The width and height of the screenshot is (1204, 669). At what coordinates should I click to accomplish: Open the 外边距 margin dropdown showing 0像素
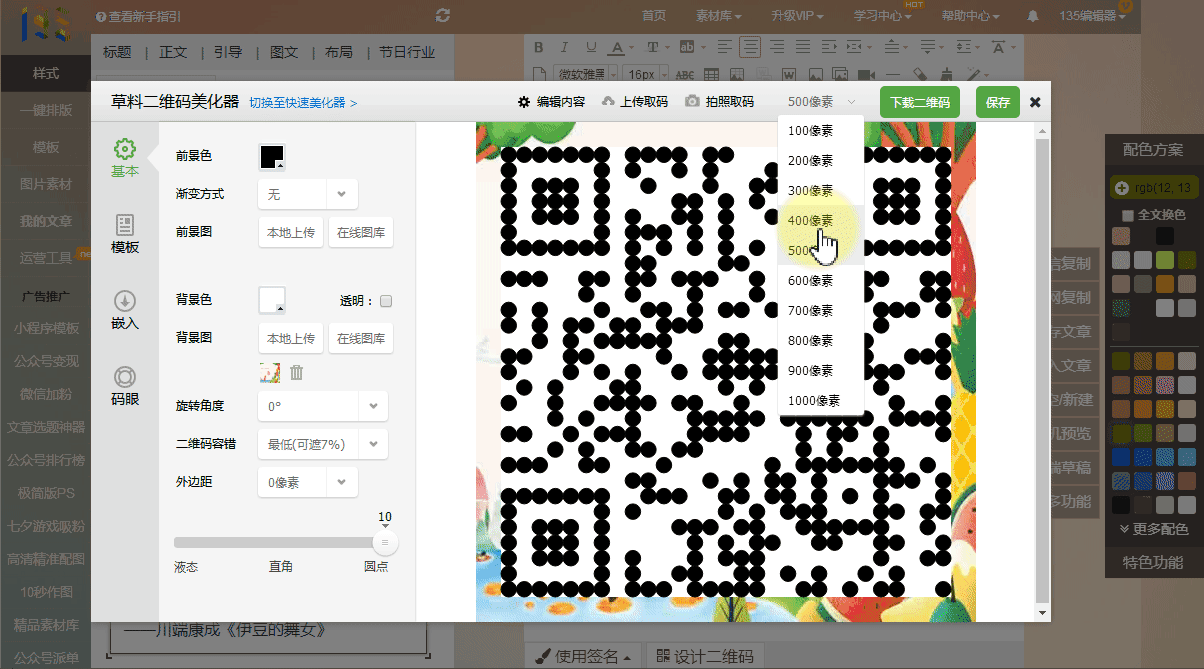307,482
